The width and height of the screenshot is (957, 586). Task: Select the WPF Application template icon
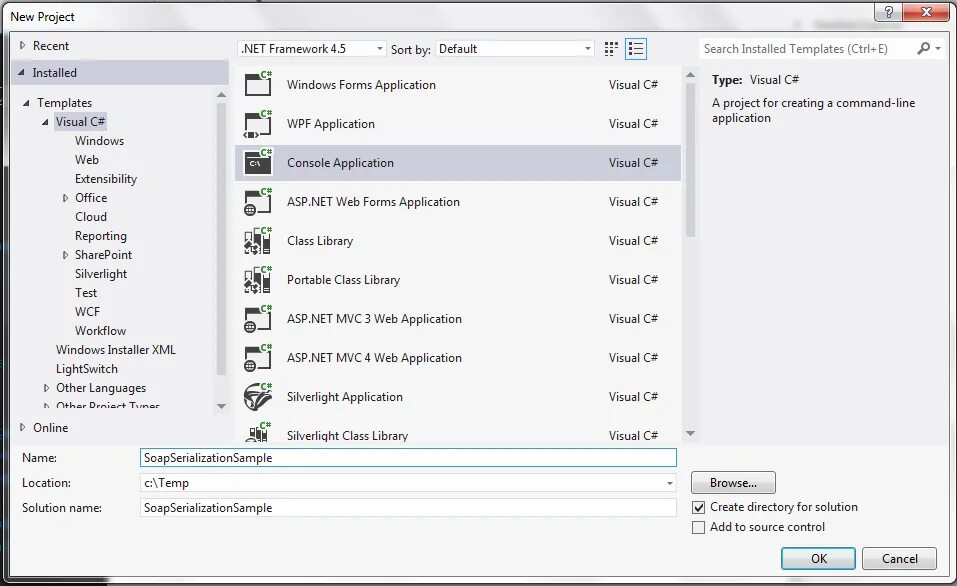(258, 124)
